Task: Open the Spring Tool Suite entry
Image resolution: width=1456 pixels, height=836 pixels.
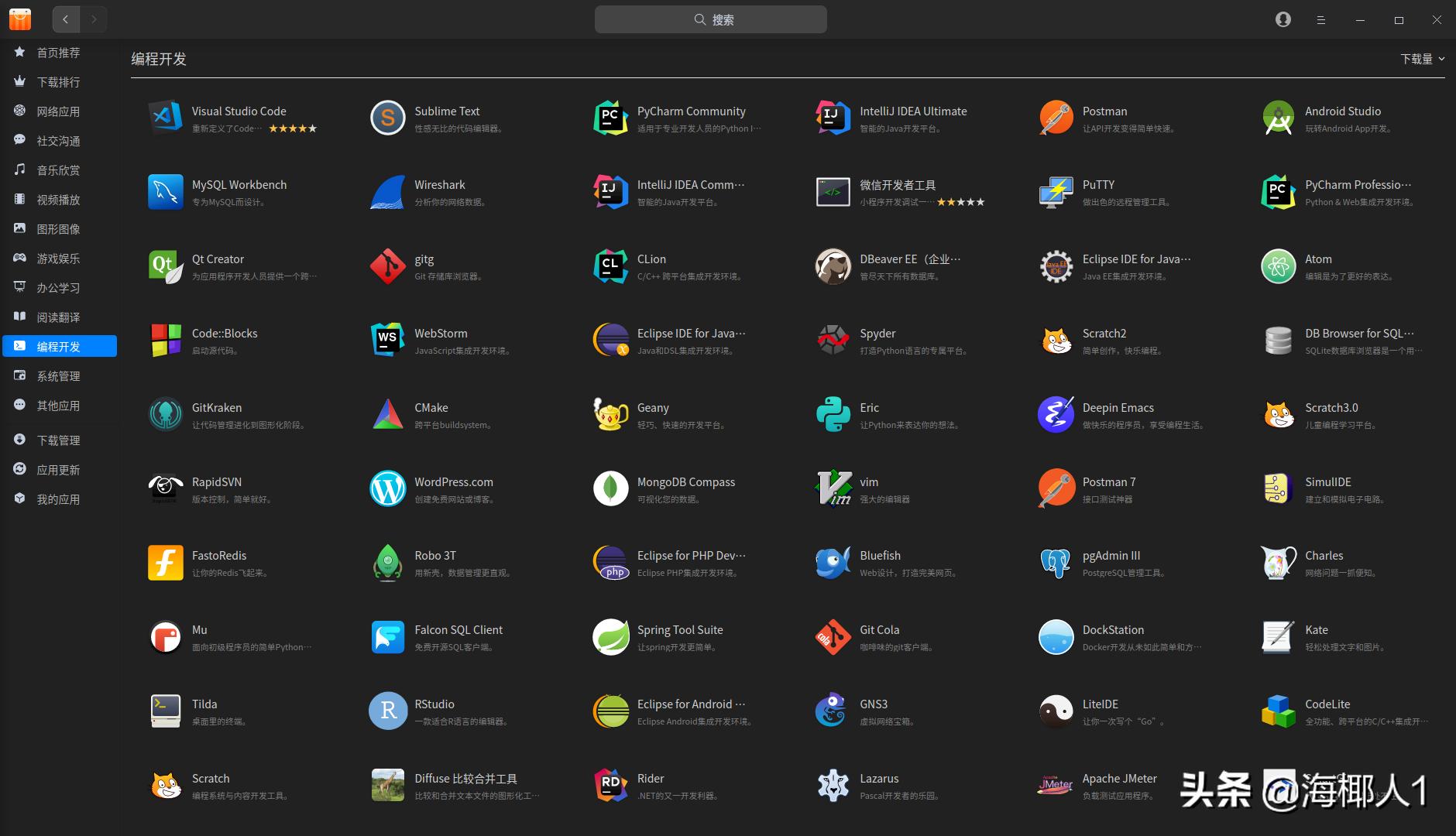Action: click(610, 637)
